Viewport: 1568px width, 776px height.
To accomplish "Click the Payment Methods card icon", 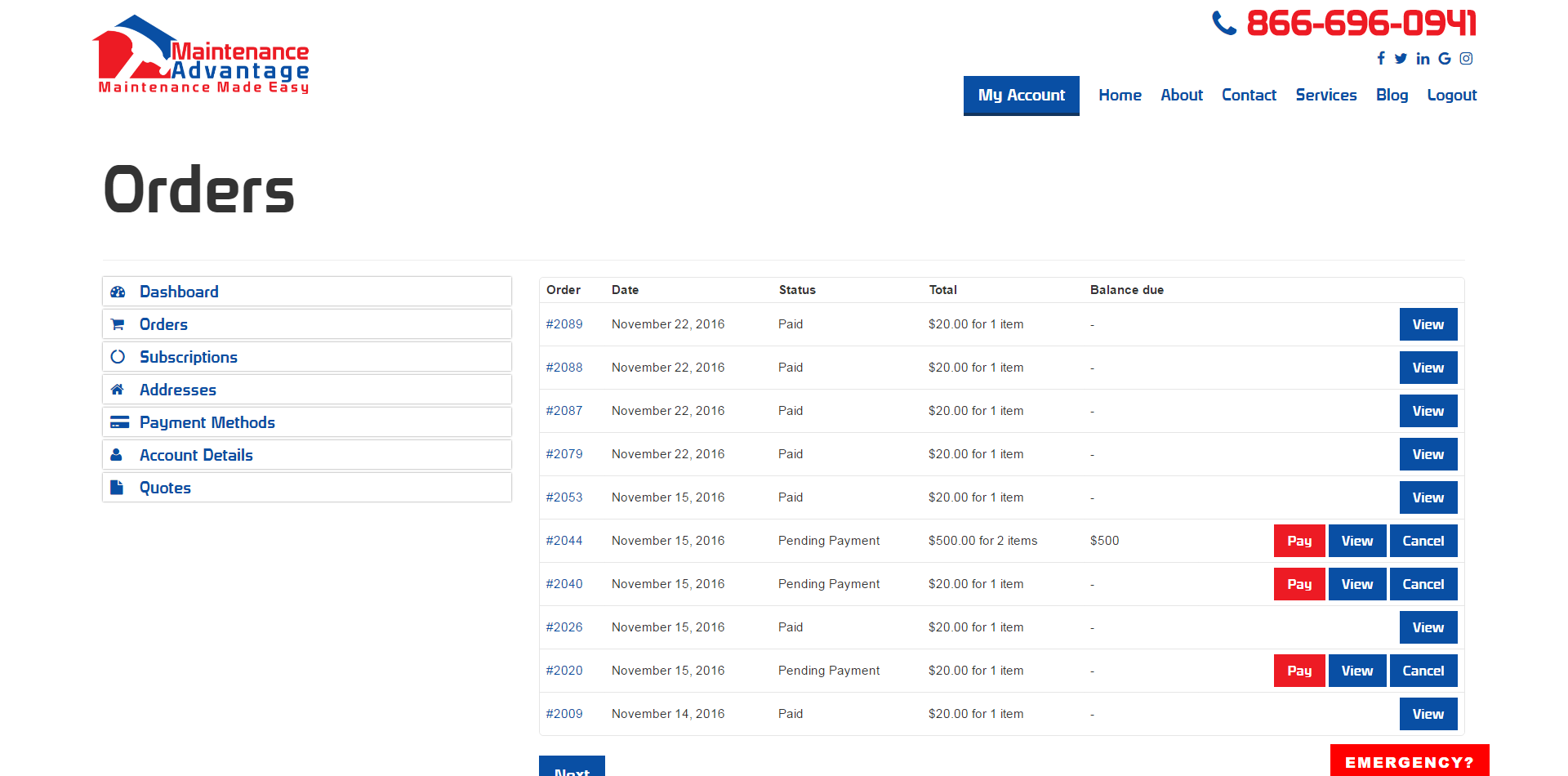I will tap(119, 422).
